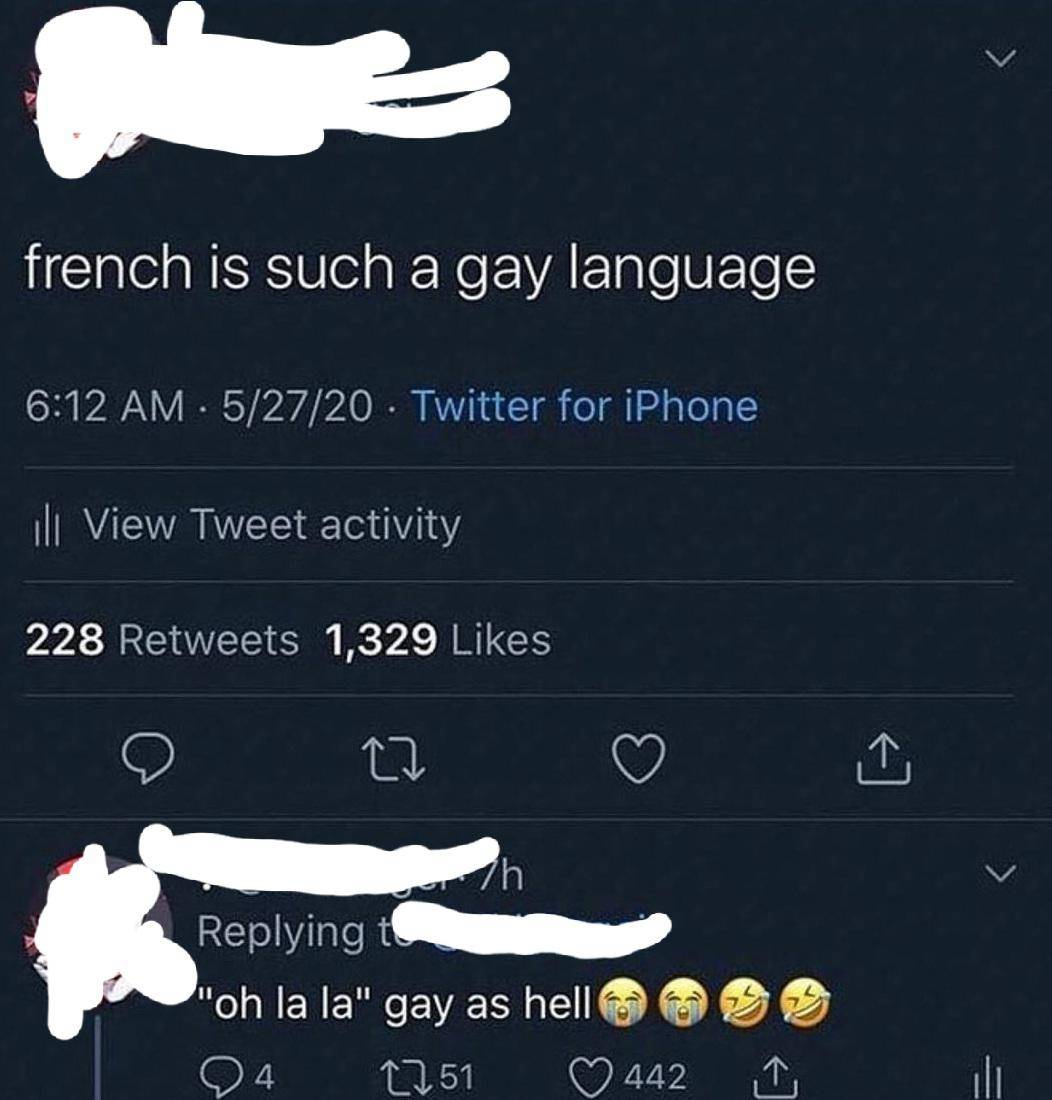The width and height of the screenshot is (1052, 1100).
Task: Tap the Tweet activity bar chart icon
Action: click(x=48, y=528)
